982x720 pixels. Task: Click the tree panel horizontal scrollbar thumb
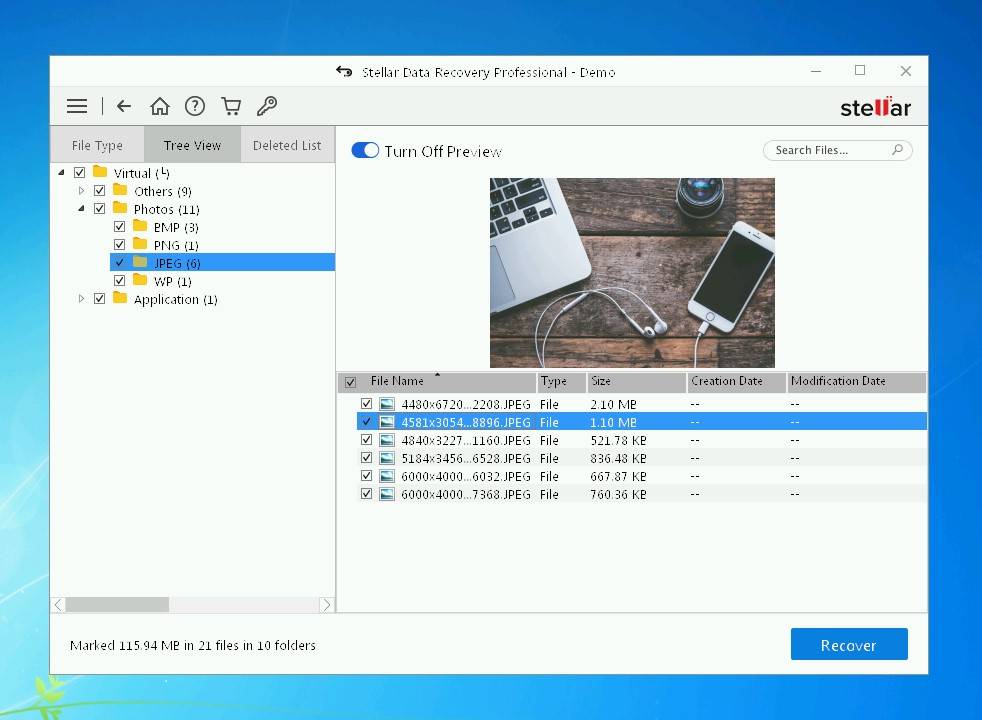coord(118,605)
